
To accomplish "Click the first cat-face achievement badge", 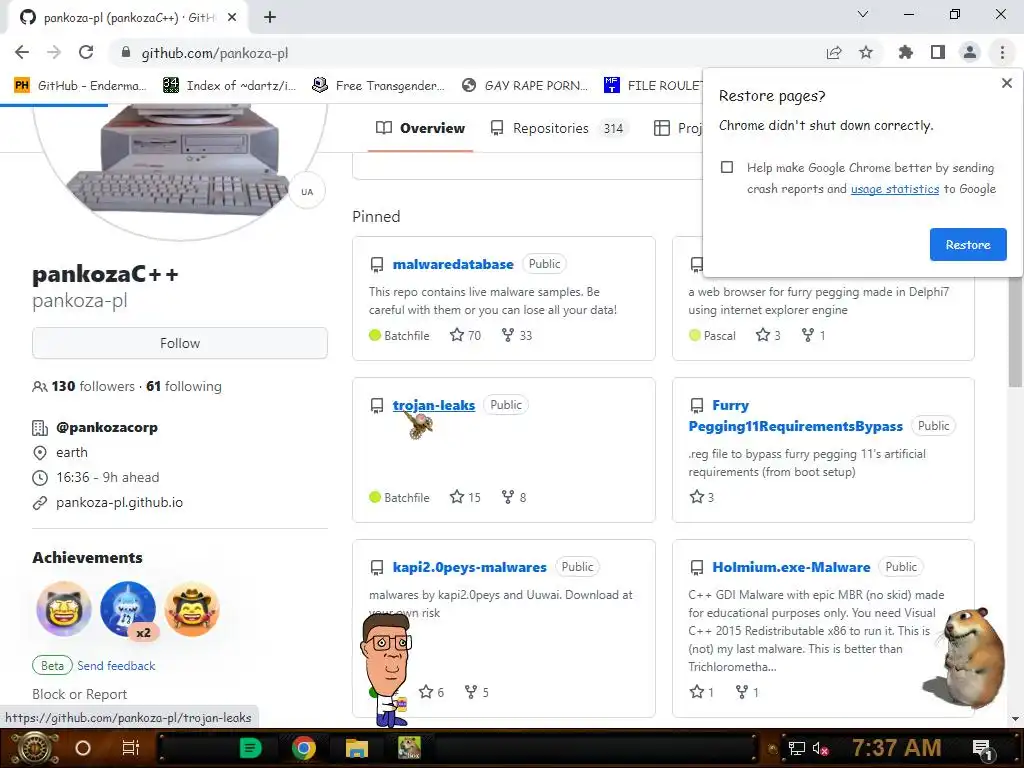I will coord(64,609).
